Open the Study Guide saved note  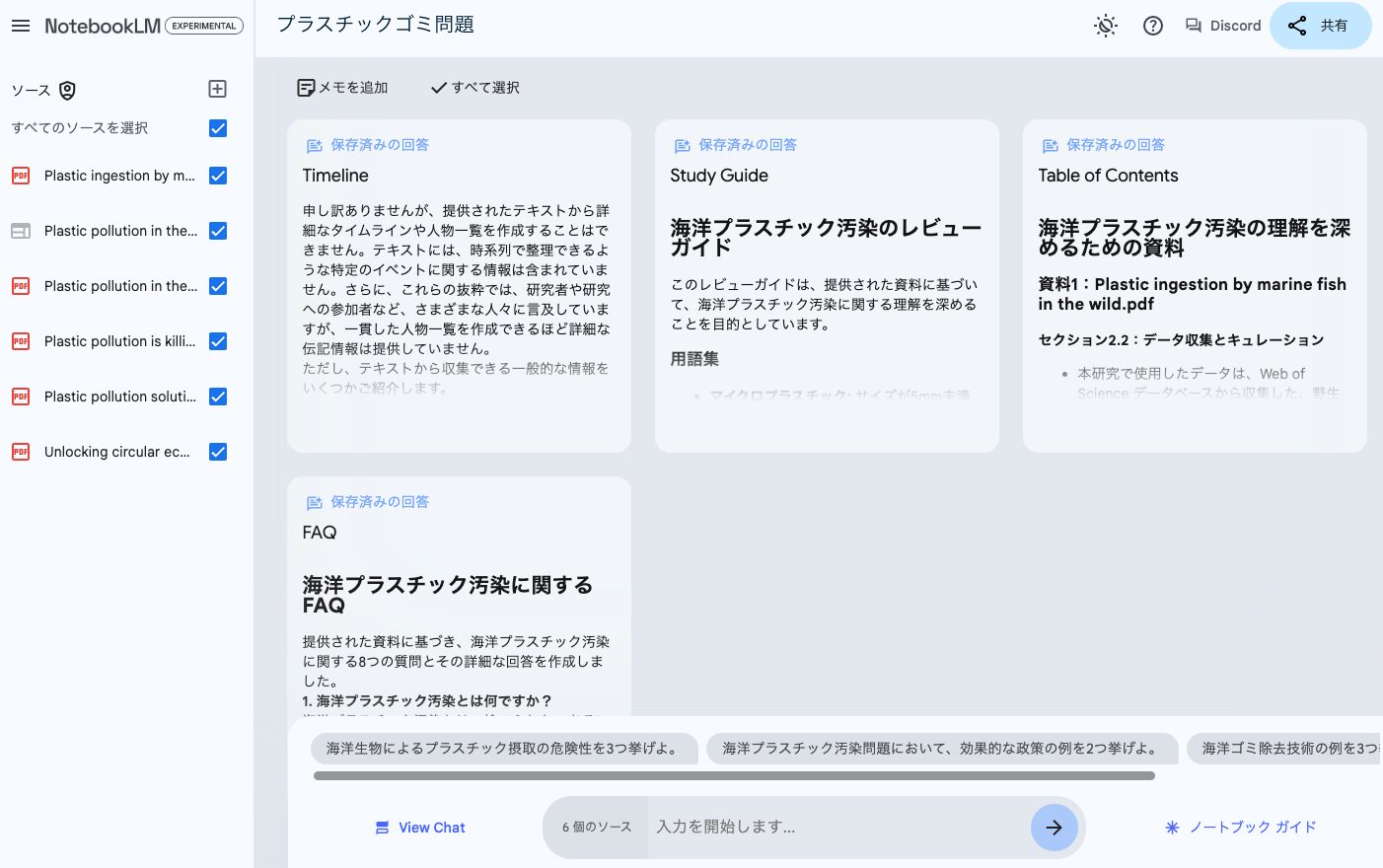tap(827, 285)
